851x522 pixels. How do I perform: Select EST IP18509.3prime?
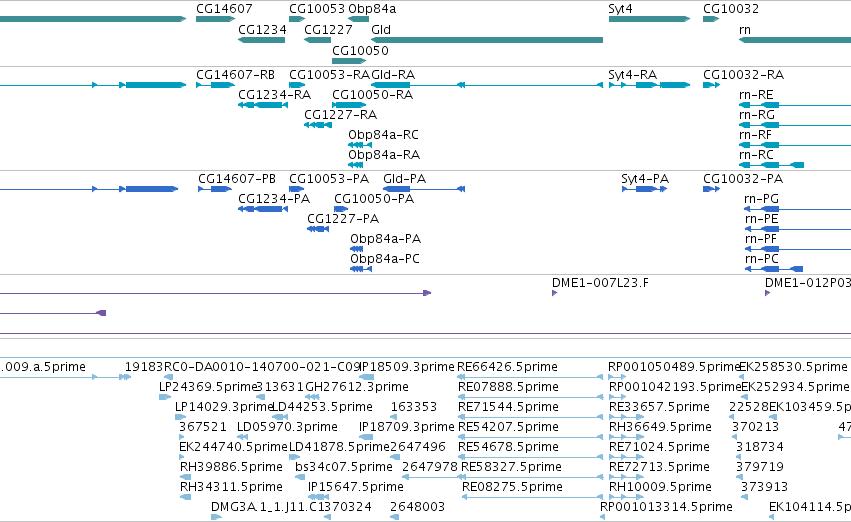(407, 367)
